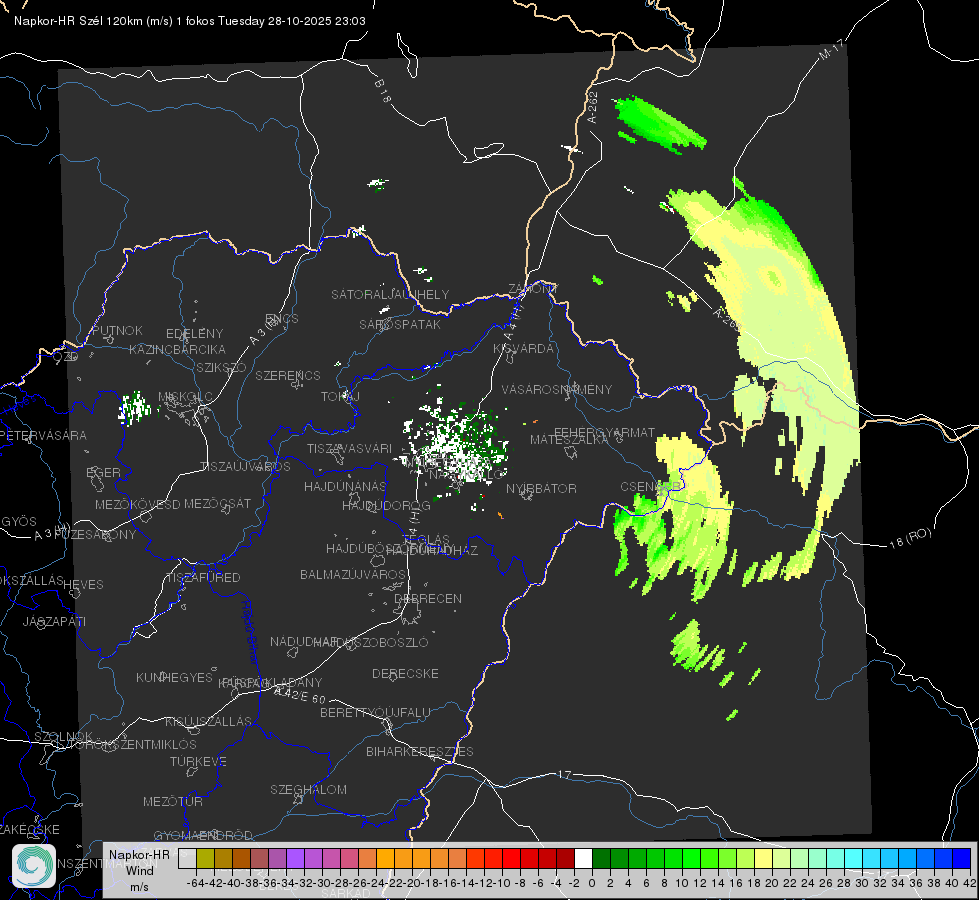Click the DERECSKE label
The height and width of the screenshot is (900, 979).
[405, 673]
